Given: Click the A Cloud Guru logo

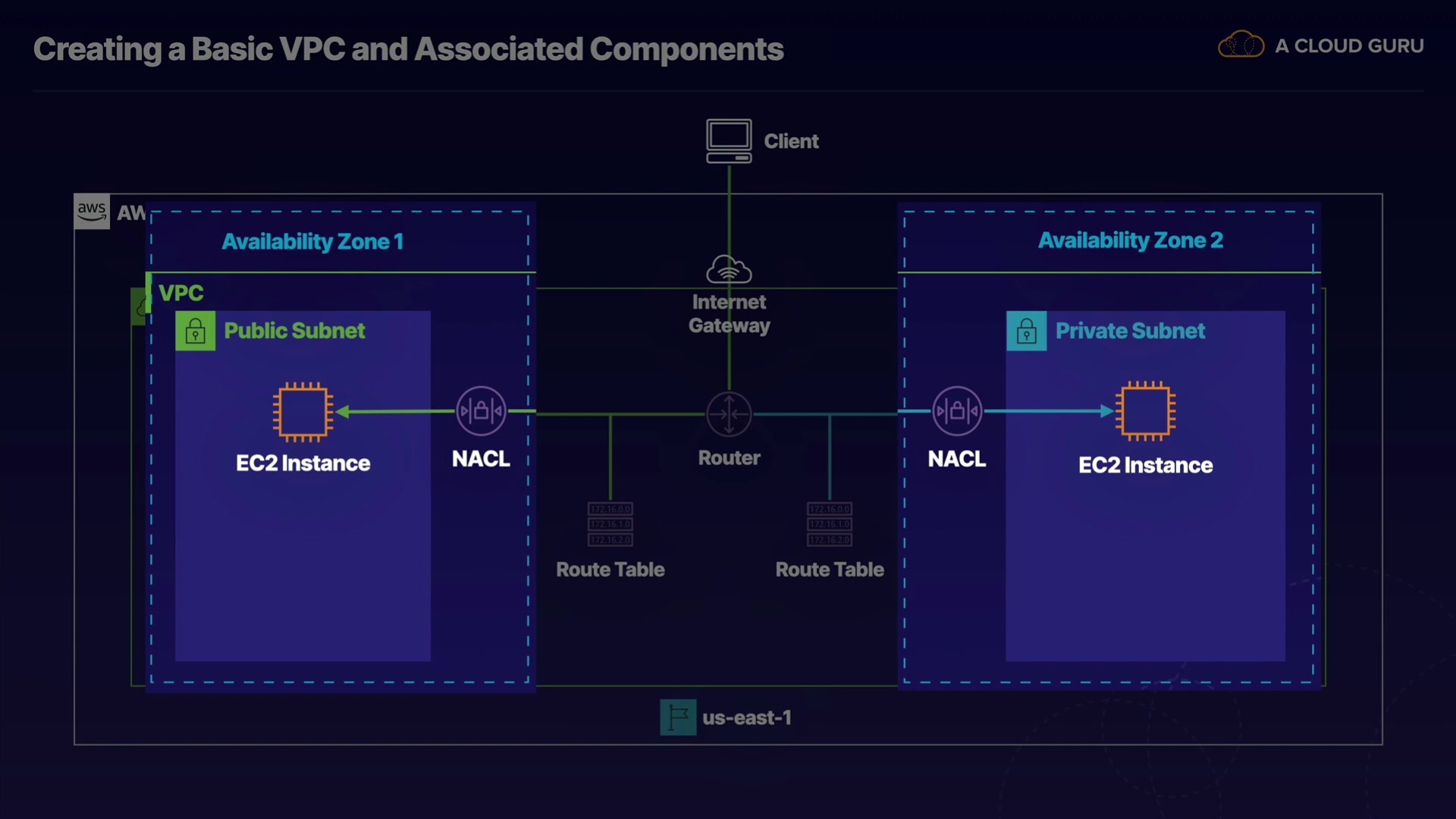Looking at the screenshot, I should 1241,45.
